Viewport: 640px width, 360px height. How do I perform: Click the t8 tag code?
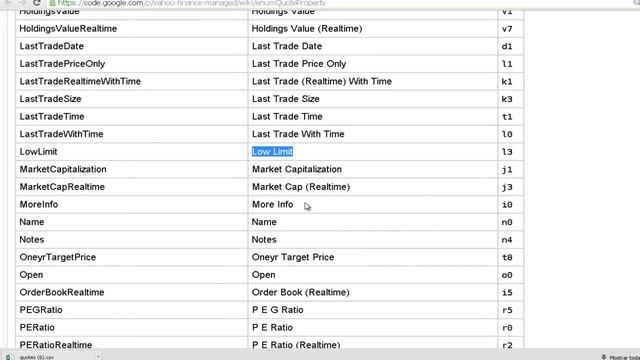pyautogui.click(x=507, y=257)
